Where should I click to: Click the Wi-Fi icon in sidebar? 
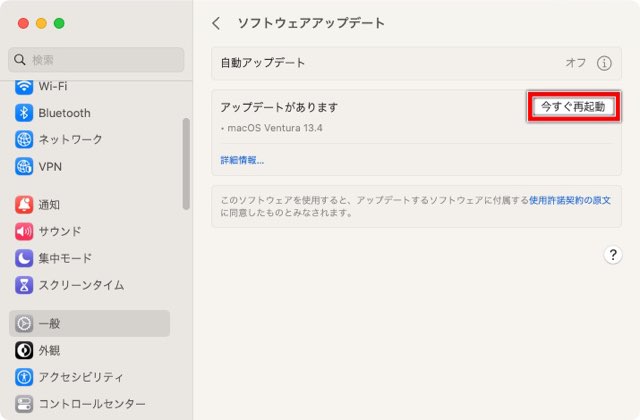(x=24, y=87)
